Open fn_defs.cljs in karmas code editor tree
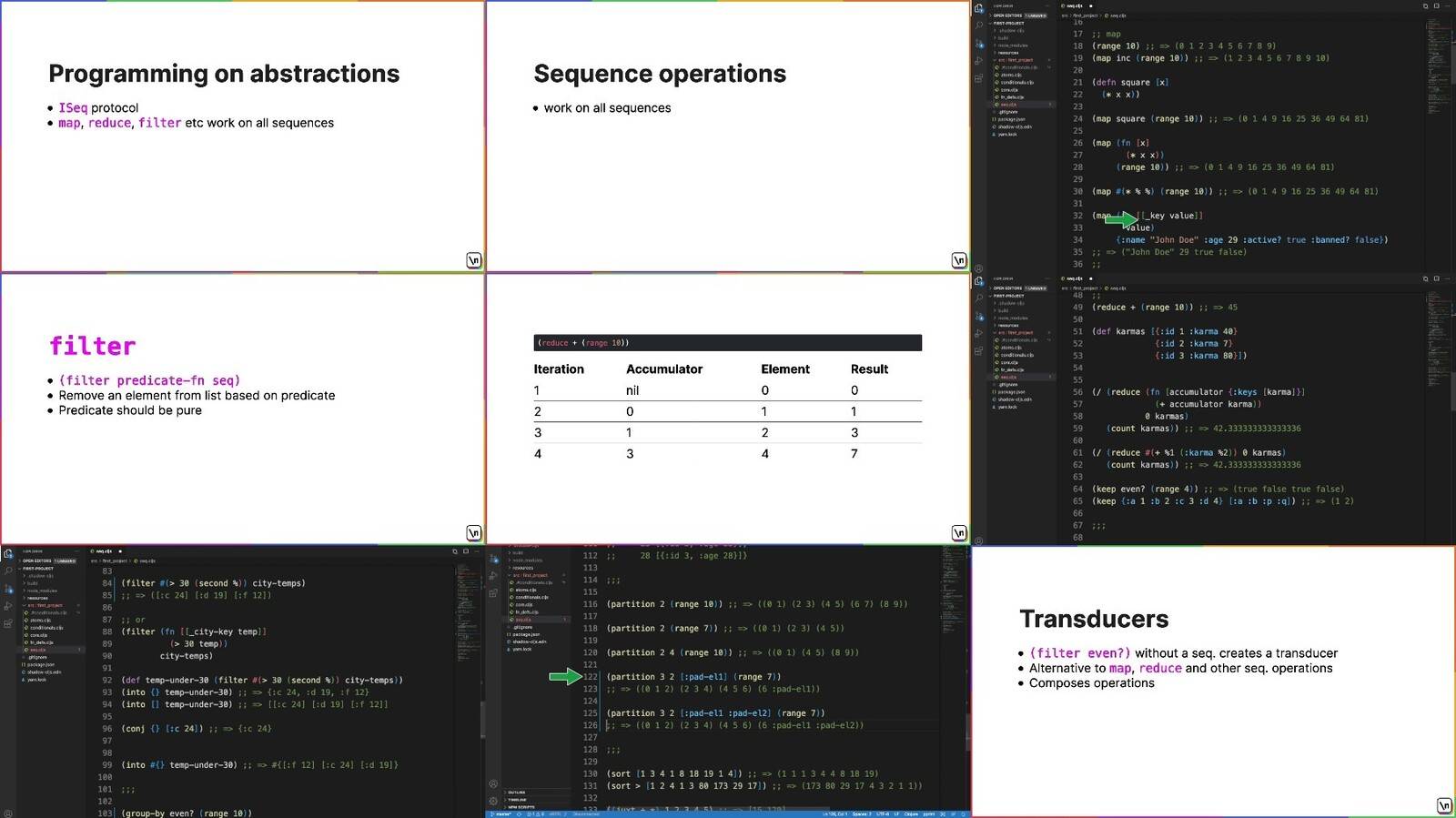 coord(1009,369)
